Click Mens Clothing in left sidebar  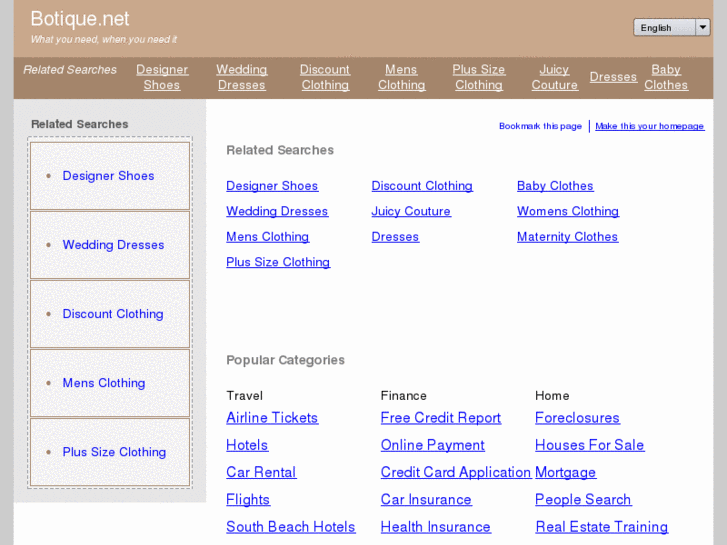click(104, 383)
